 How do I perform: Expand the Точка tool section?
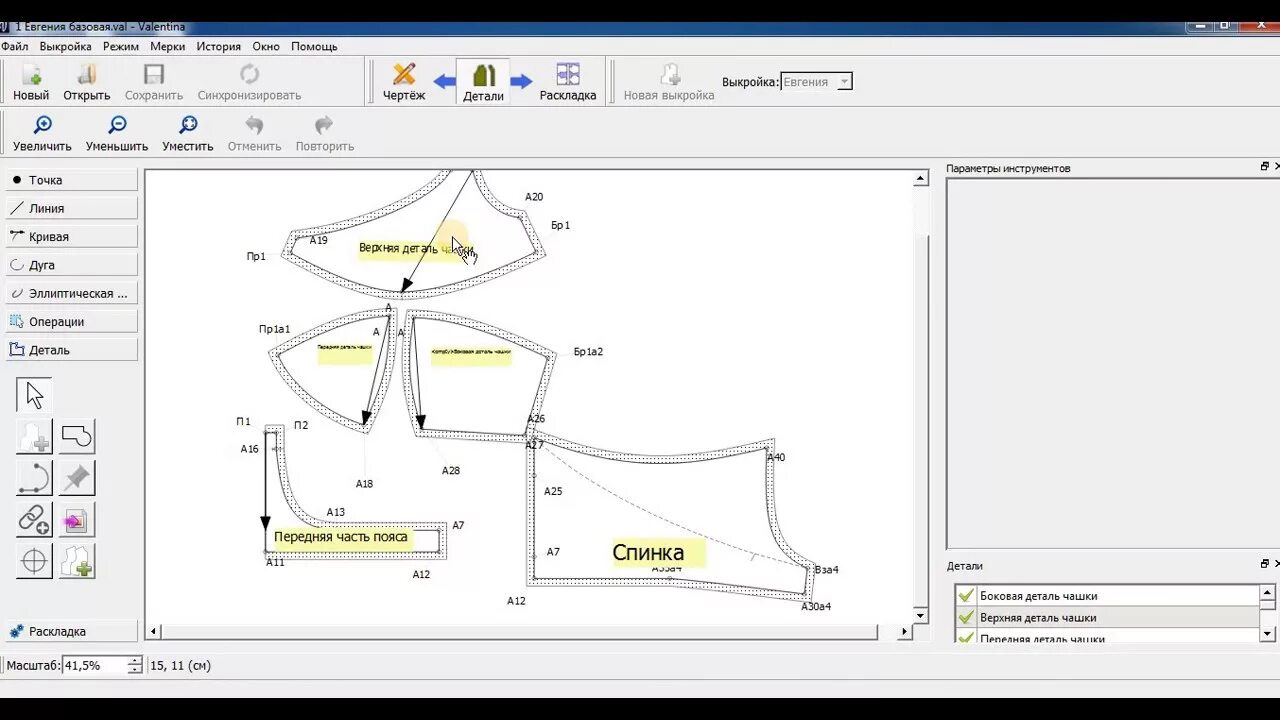click(70, 180)
